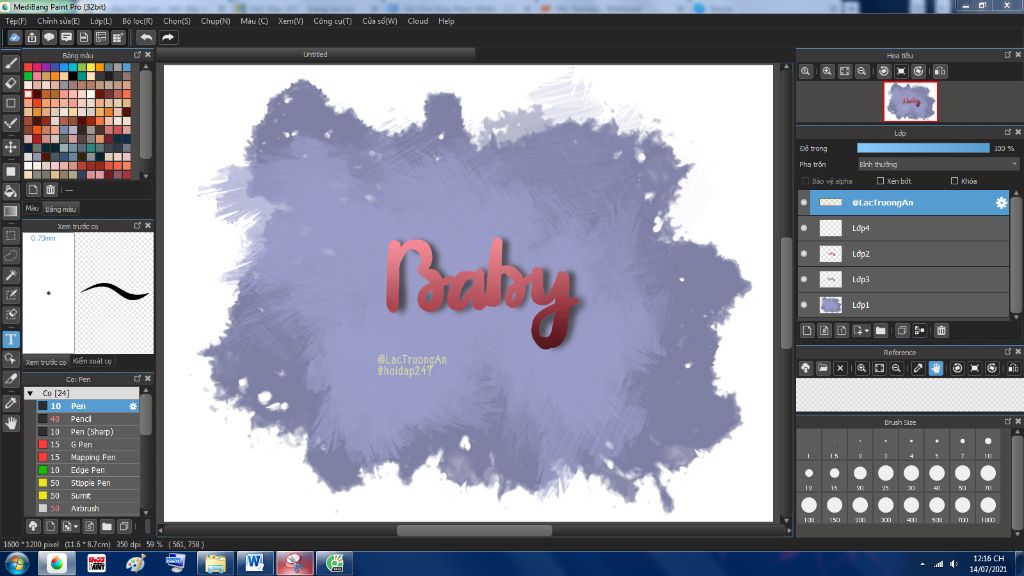Click the cloud save icon in toolbar
The height and width of the screenshot is (576, 1024).
(x=14, y=37)
